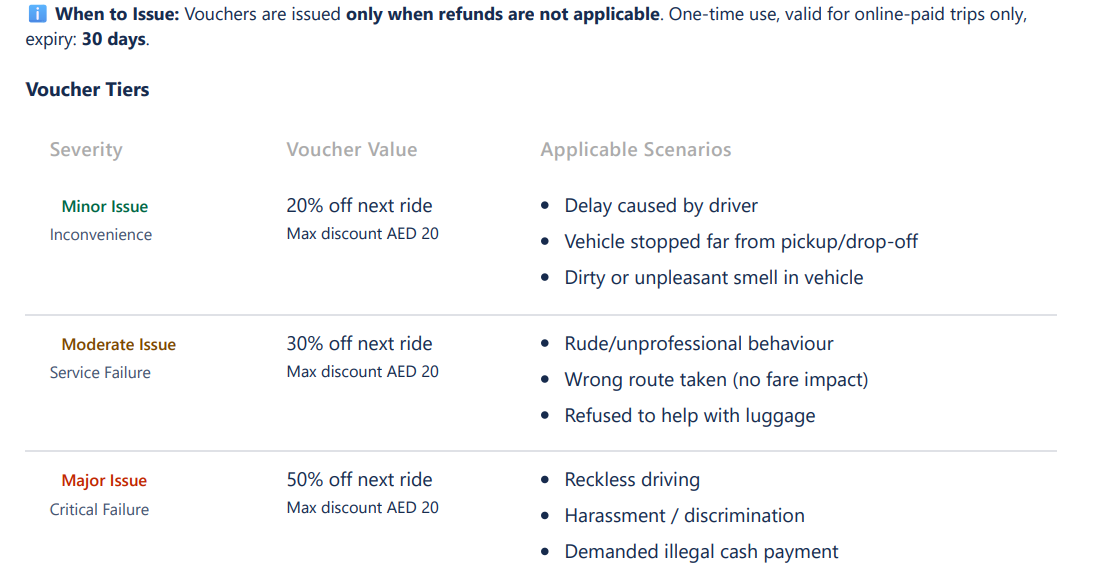Click the blue info icon
Image resolution: width=1099 pixels, height=586 pixels.
tap(37, 15)
